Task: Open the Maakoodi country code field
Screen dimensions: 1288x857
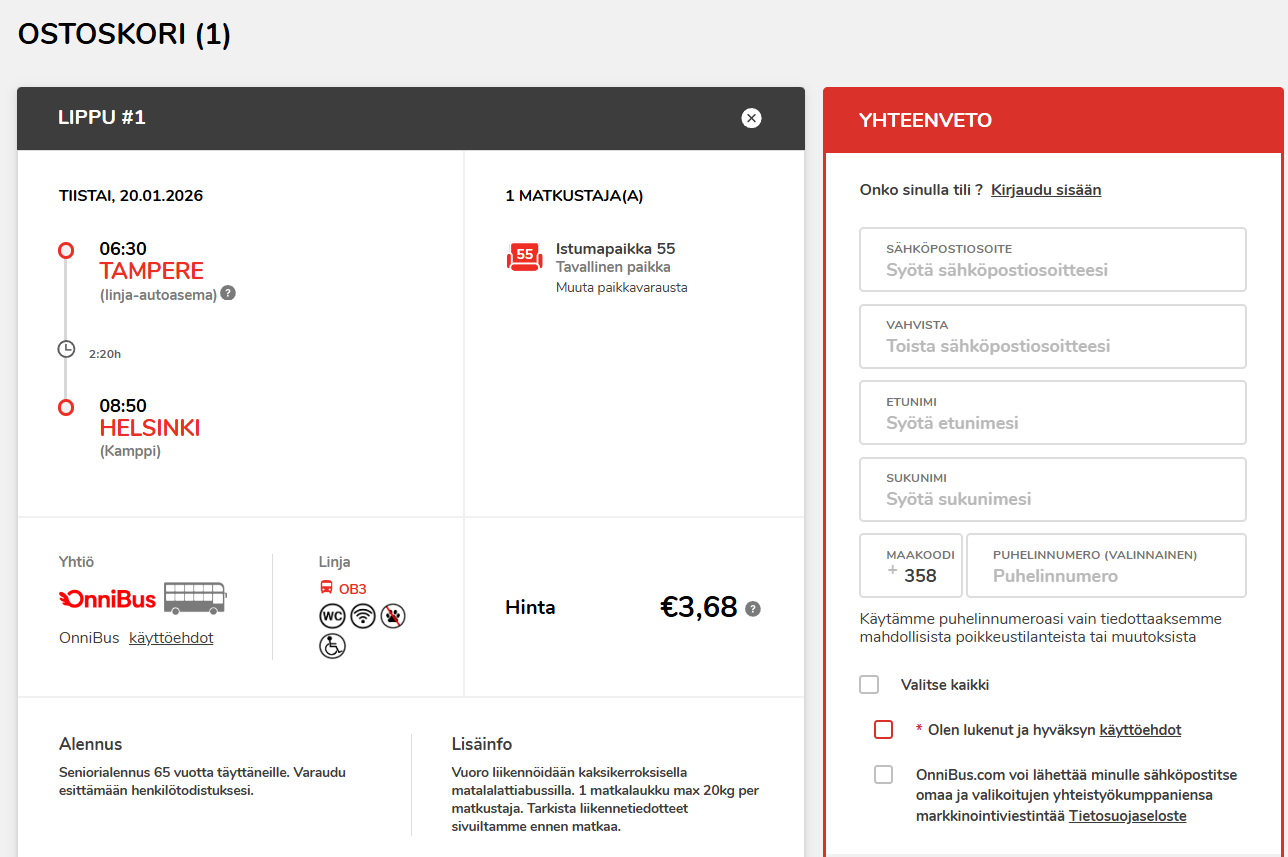Action: click(x=911, y=565)
